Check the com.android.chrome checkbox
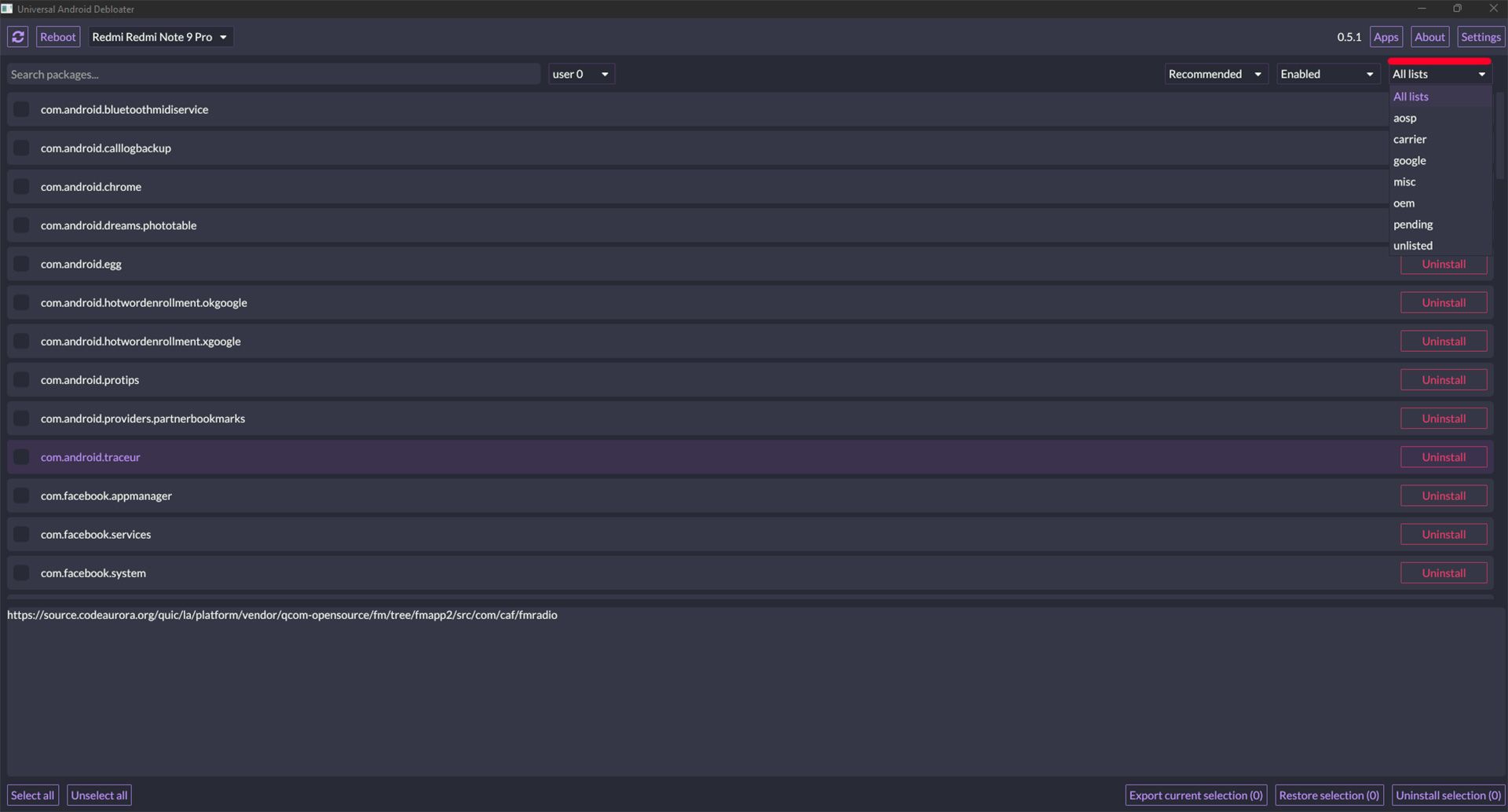This screenshot has height=812, width=1508. pos(21,186)
